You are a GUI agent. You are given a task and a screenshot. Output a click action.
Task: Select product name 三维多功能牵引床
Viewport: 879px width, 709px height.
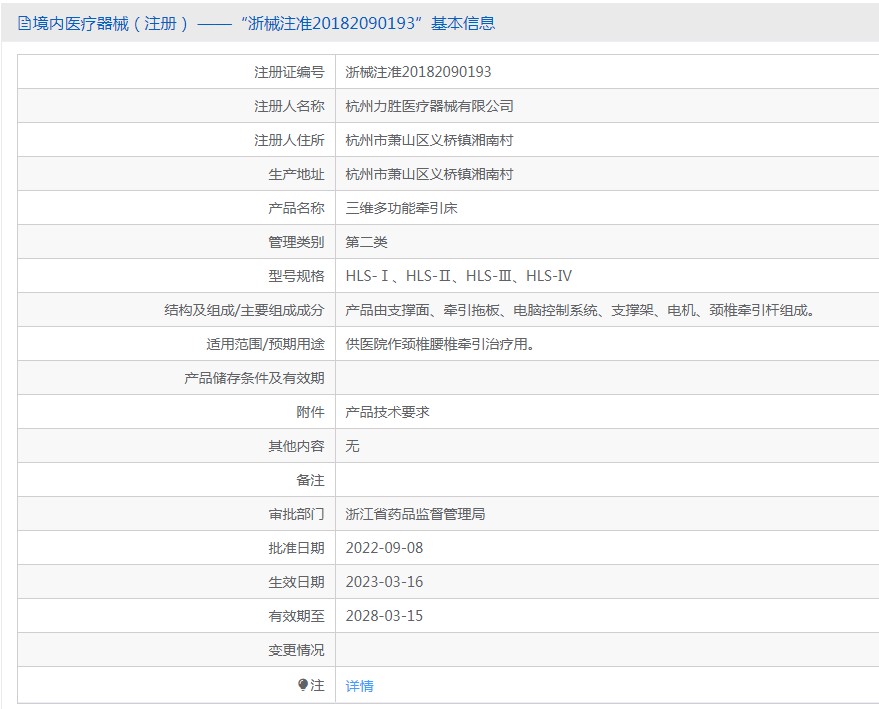401,208
